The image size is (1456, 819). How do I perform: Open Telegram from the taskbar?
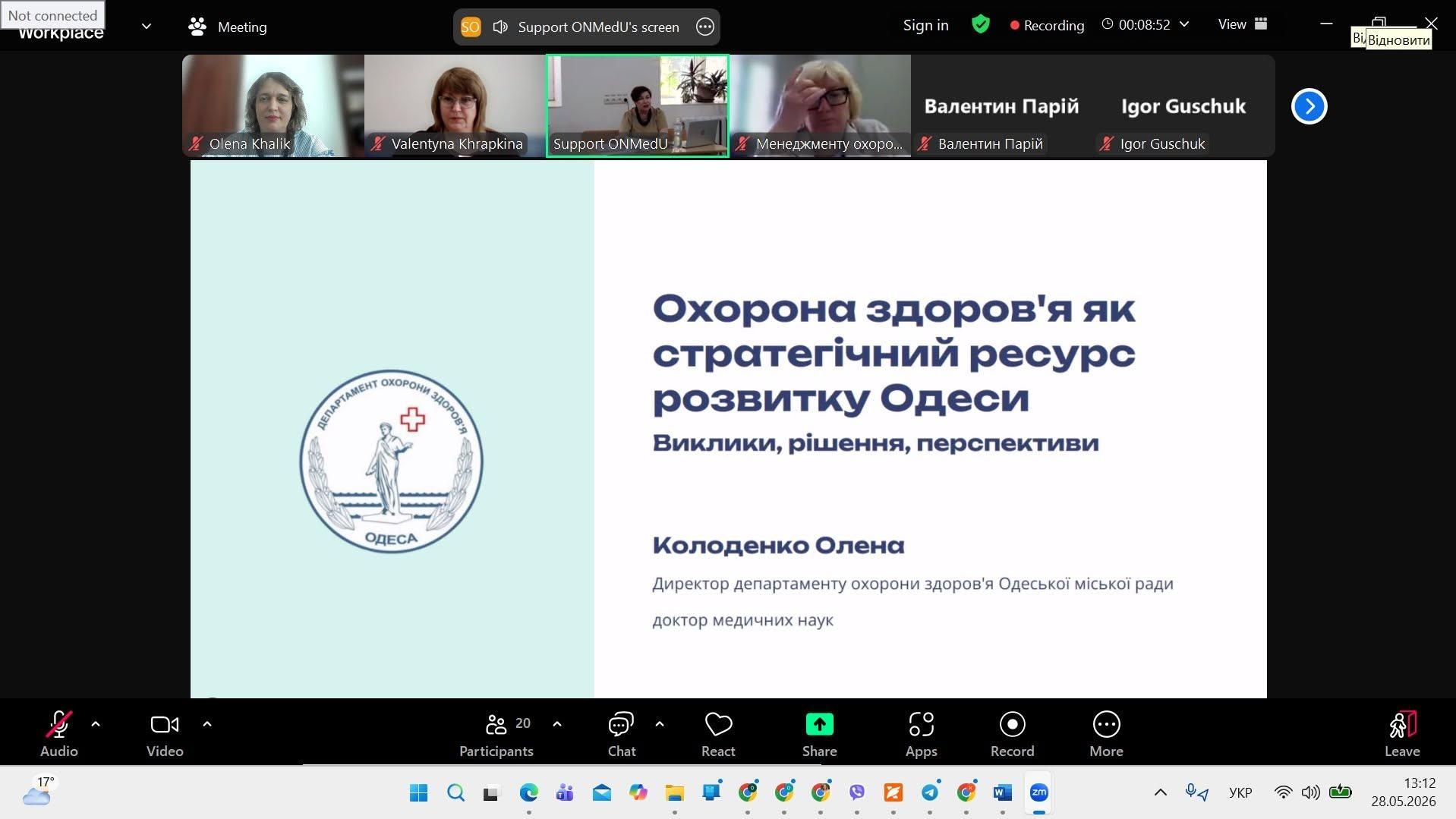click(930, 792)
